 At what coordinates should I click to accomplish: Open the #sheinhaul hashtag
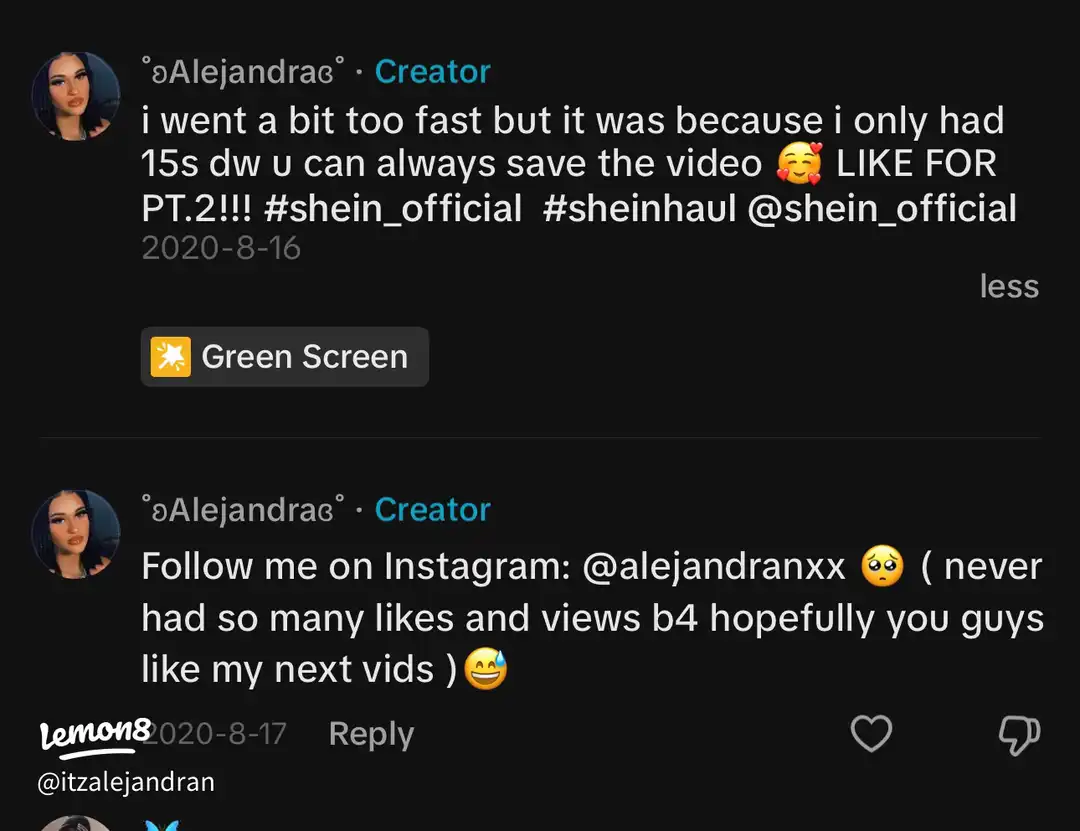[640, 209]
